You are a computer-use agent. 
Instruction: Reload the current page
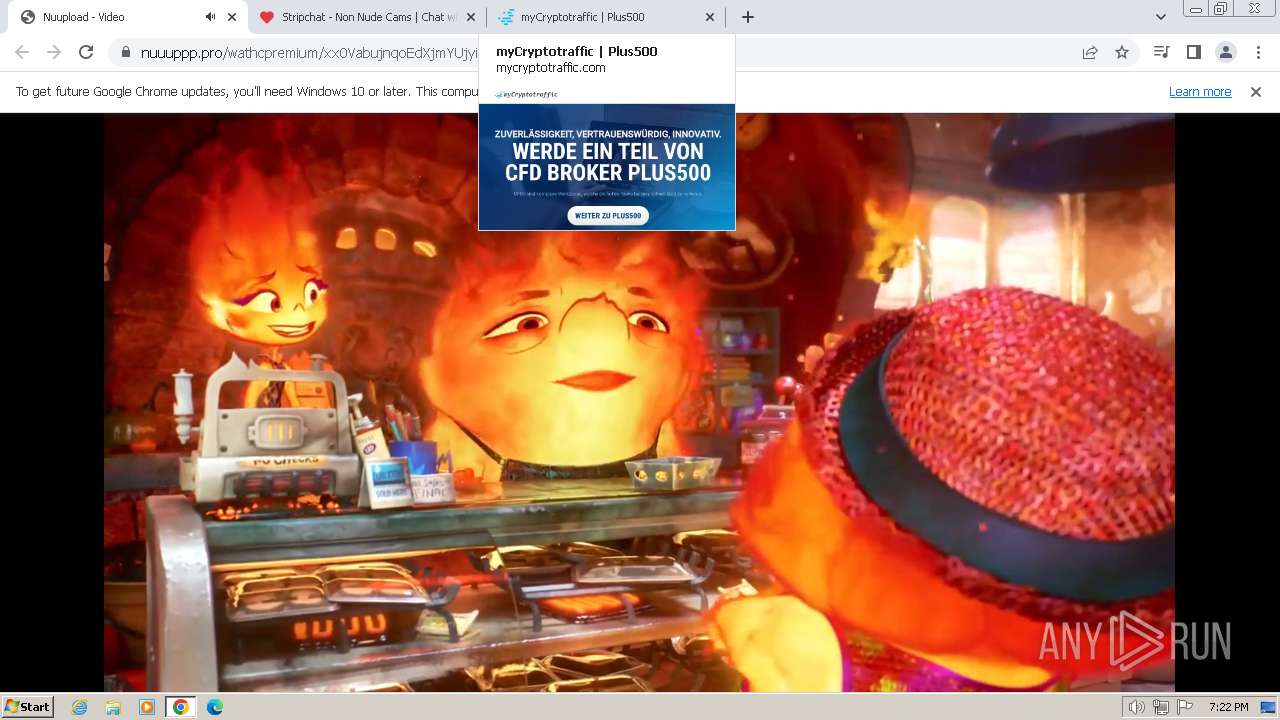pyautogui.click(x=86, y=52)
